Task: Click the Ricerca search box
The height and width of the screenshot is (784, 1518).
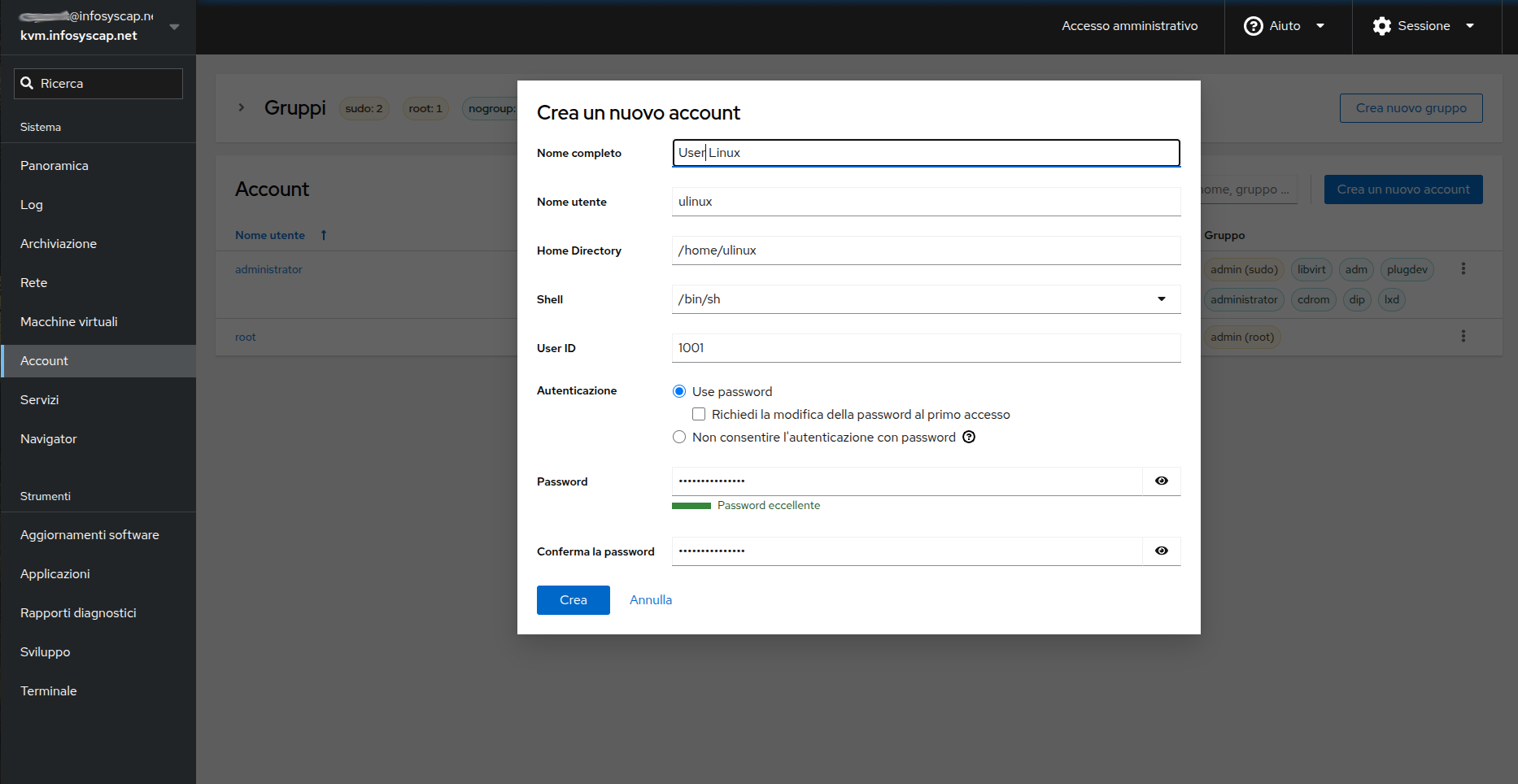Action: (98, 84)
